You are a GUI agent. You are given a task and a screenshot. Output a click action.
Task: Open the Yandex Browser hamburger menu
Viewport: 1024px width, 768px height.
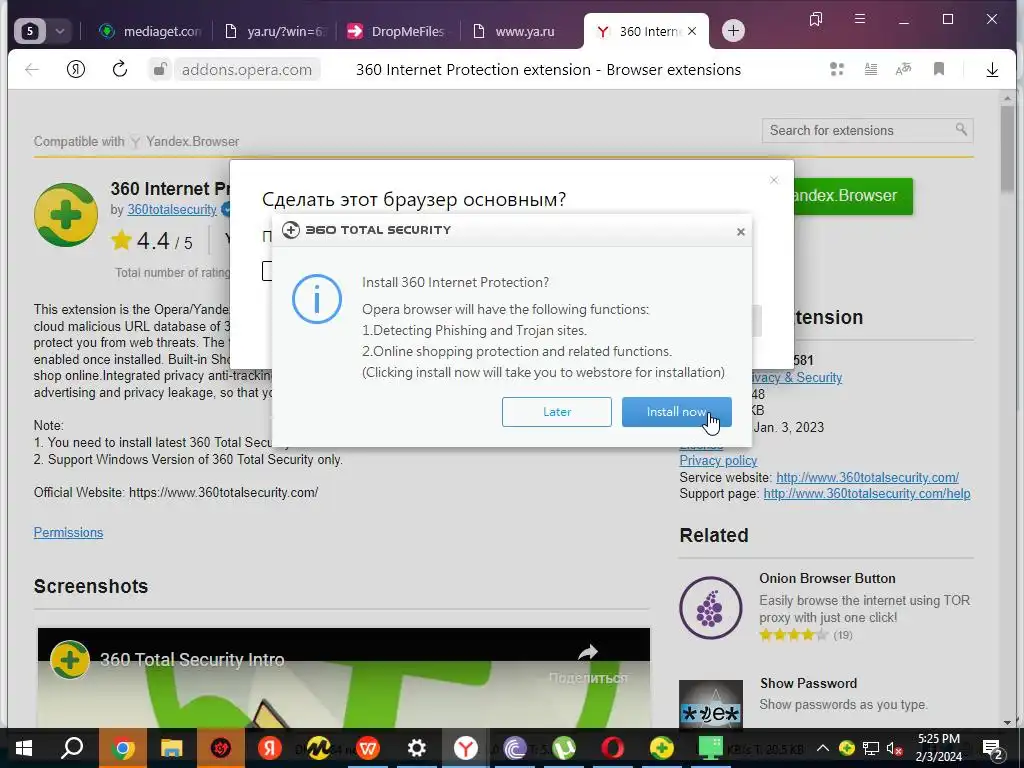click(860, 19)
